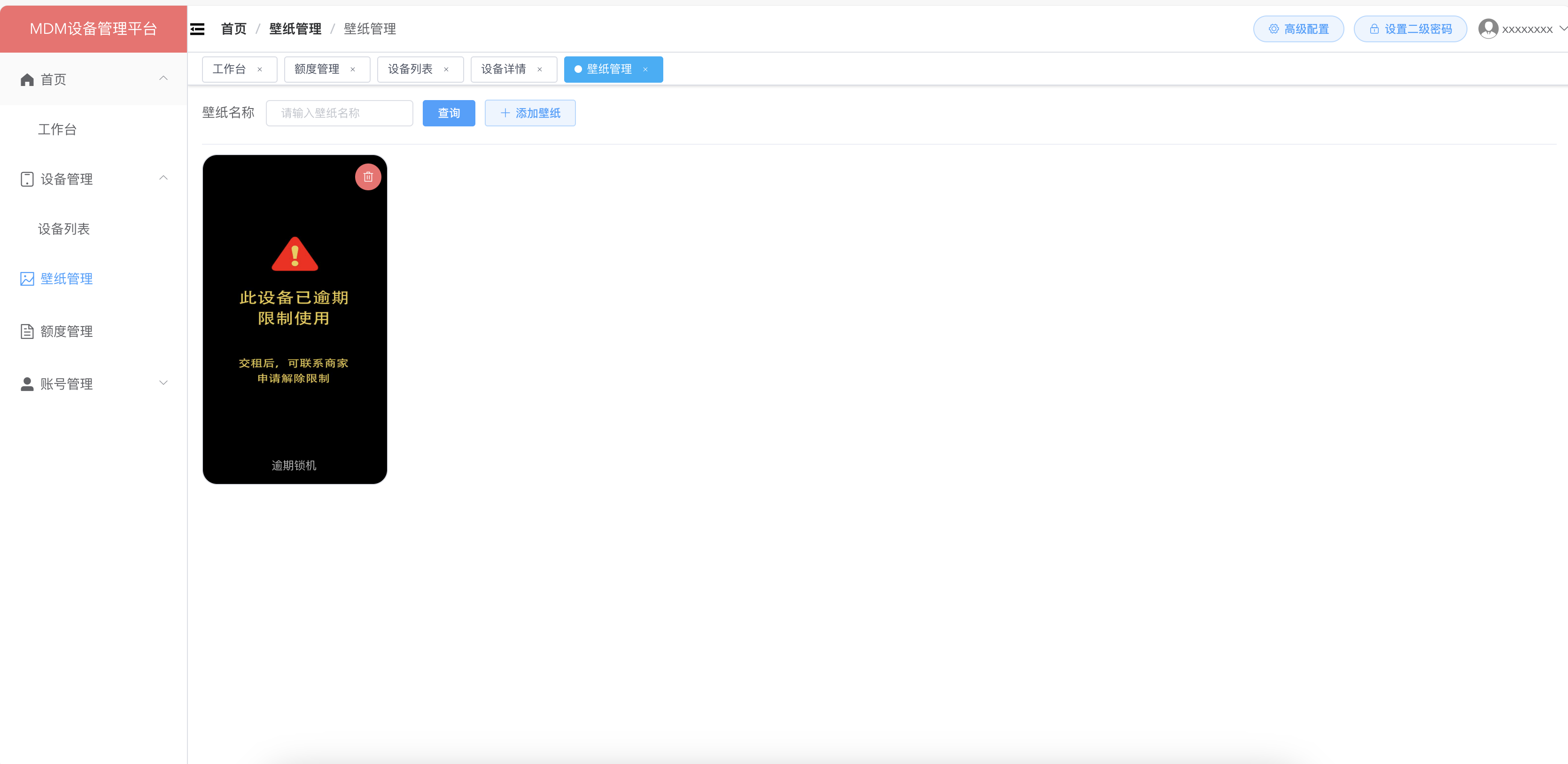
Task: Switch to the 额度管理 tab
Action: tap(317, 70)
